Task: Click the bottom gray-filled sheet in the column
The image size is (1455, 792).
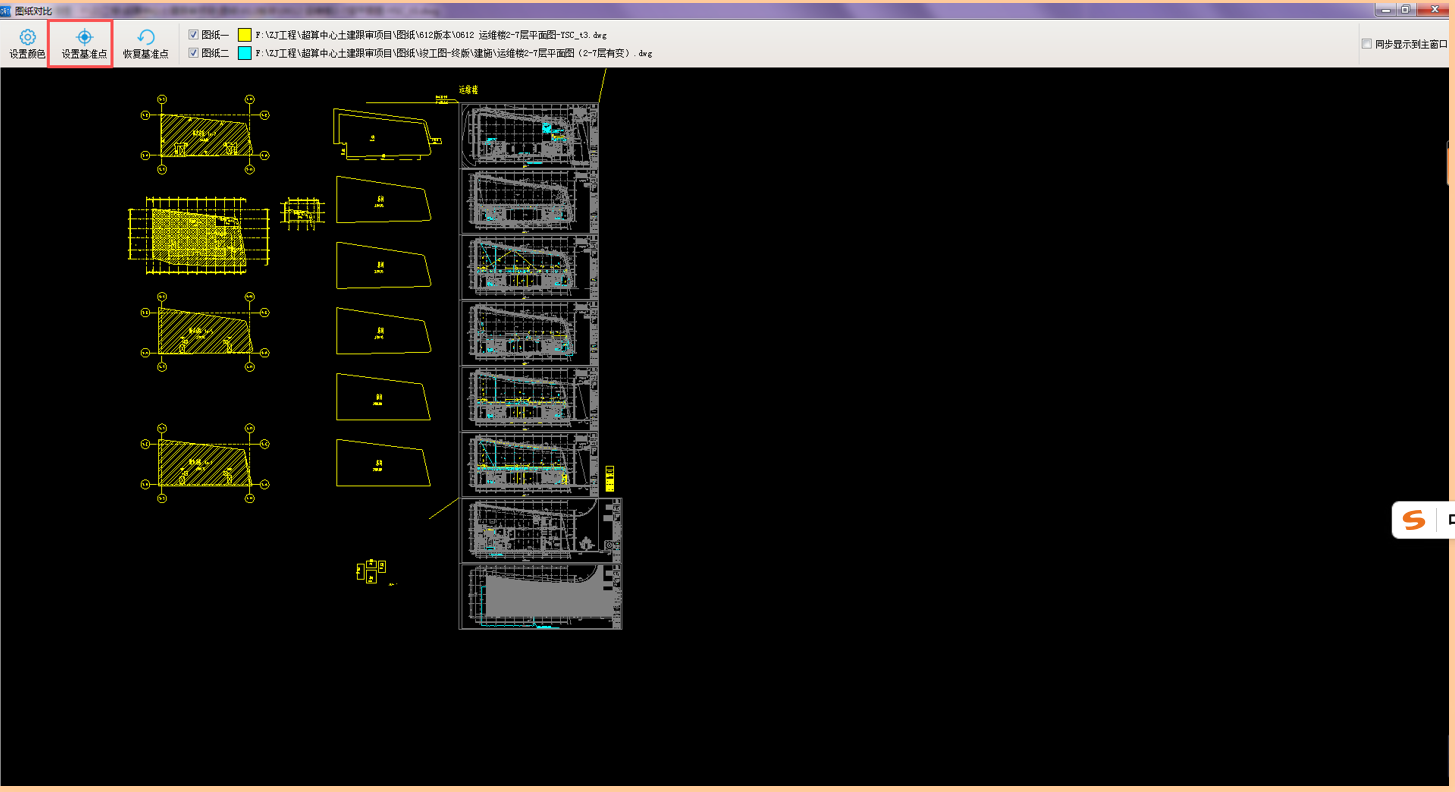Action: coord(540,597)
